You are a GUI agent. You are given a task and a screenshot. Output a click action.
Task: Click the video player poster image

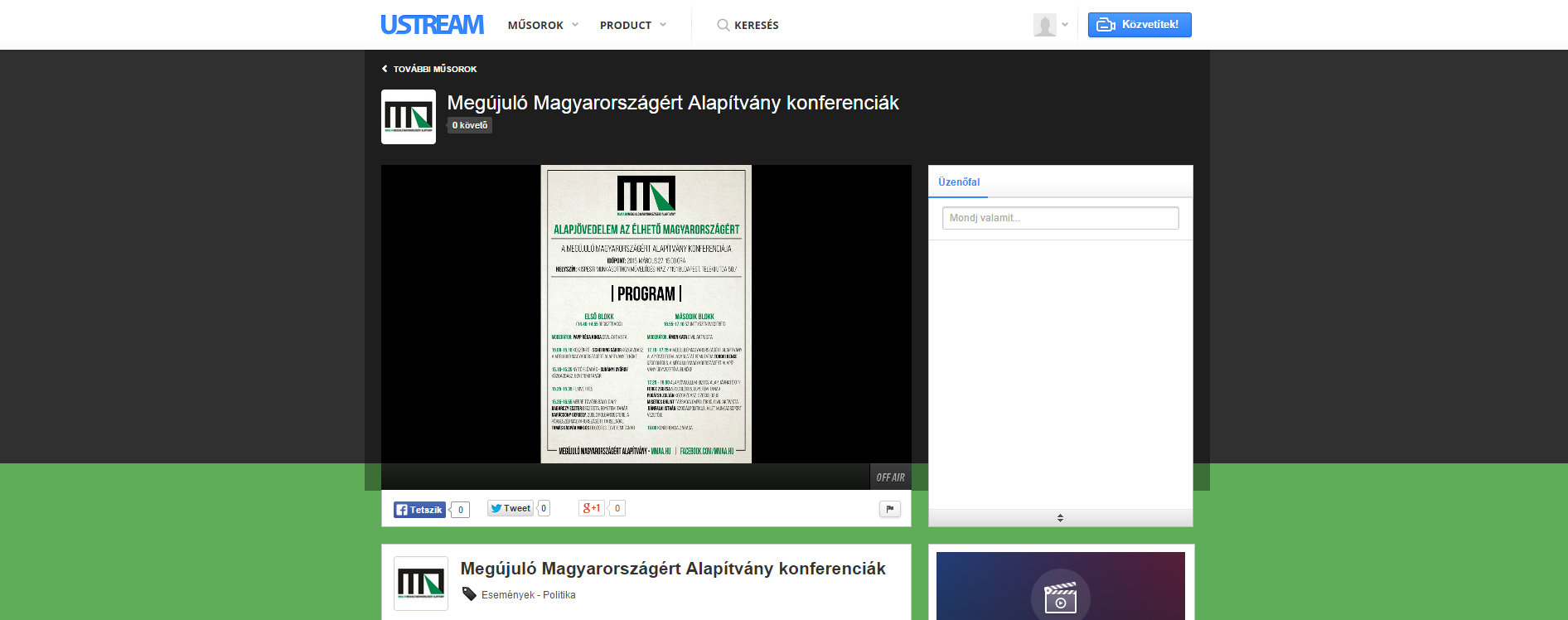pyautogui.click(x=646, y=314)
